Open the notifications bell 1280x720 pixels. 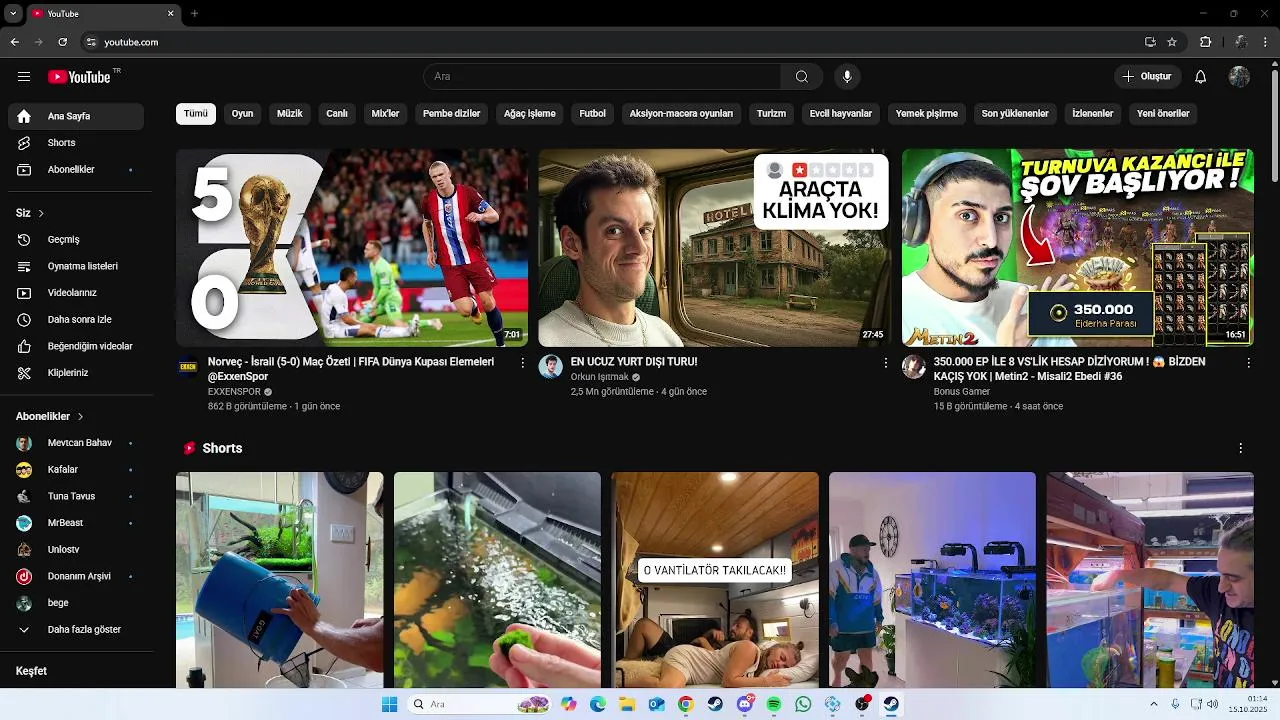(x=1201, y=77)
